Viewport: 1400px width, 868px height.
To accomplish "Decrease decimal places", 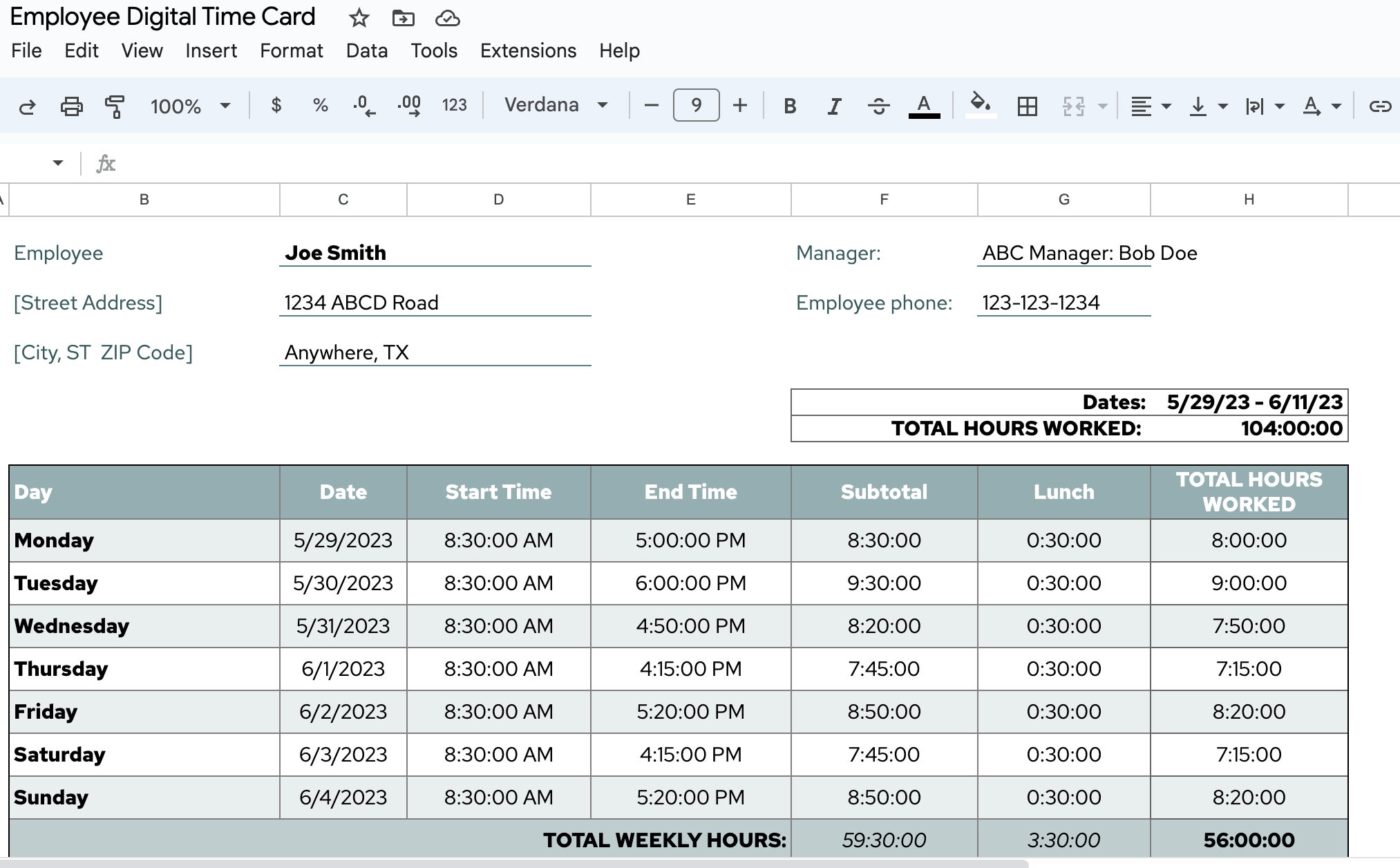I will tap(362, 105).
